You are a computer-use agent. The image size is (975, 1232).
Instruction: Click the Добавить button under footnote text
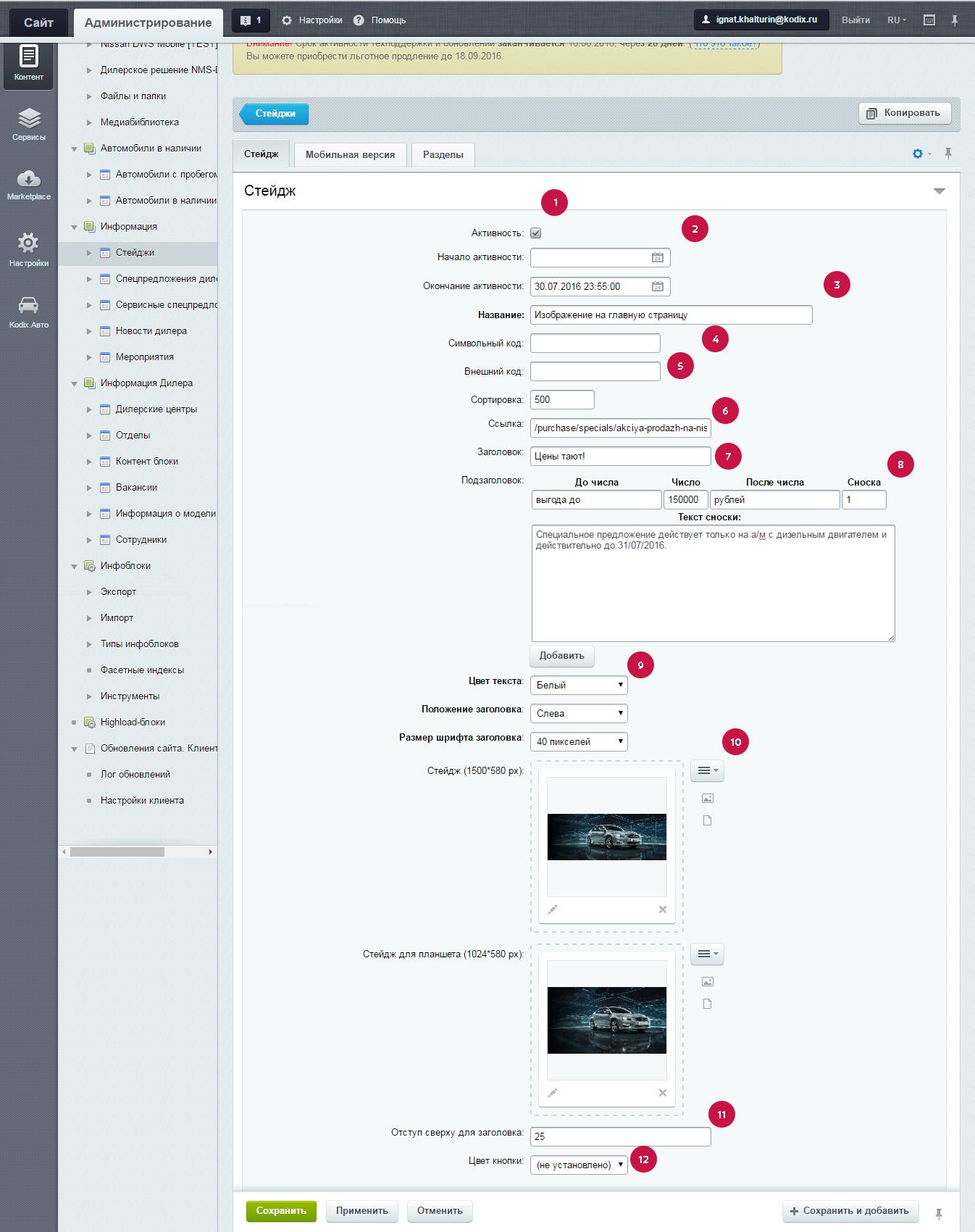[562, 656]
